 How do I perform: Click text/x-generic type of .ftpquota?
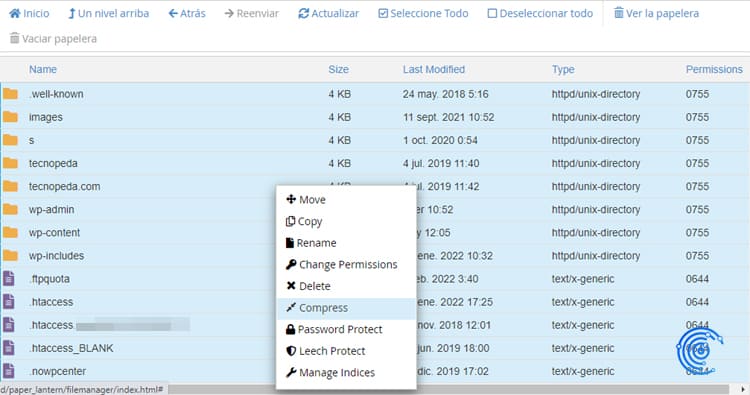click(583, 279)
